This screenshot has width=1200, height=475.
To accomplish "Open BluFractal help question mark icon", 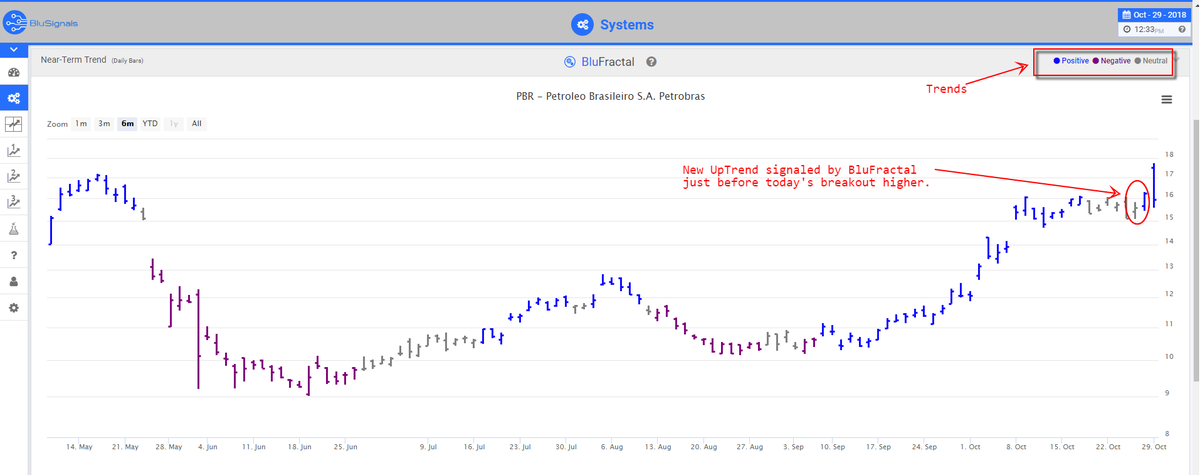I will click(651, 61).
